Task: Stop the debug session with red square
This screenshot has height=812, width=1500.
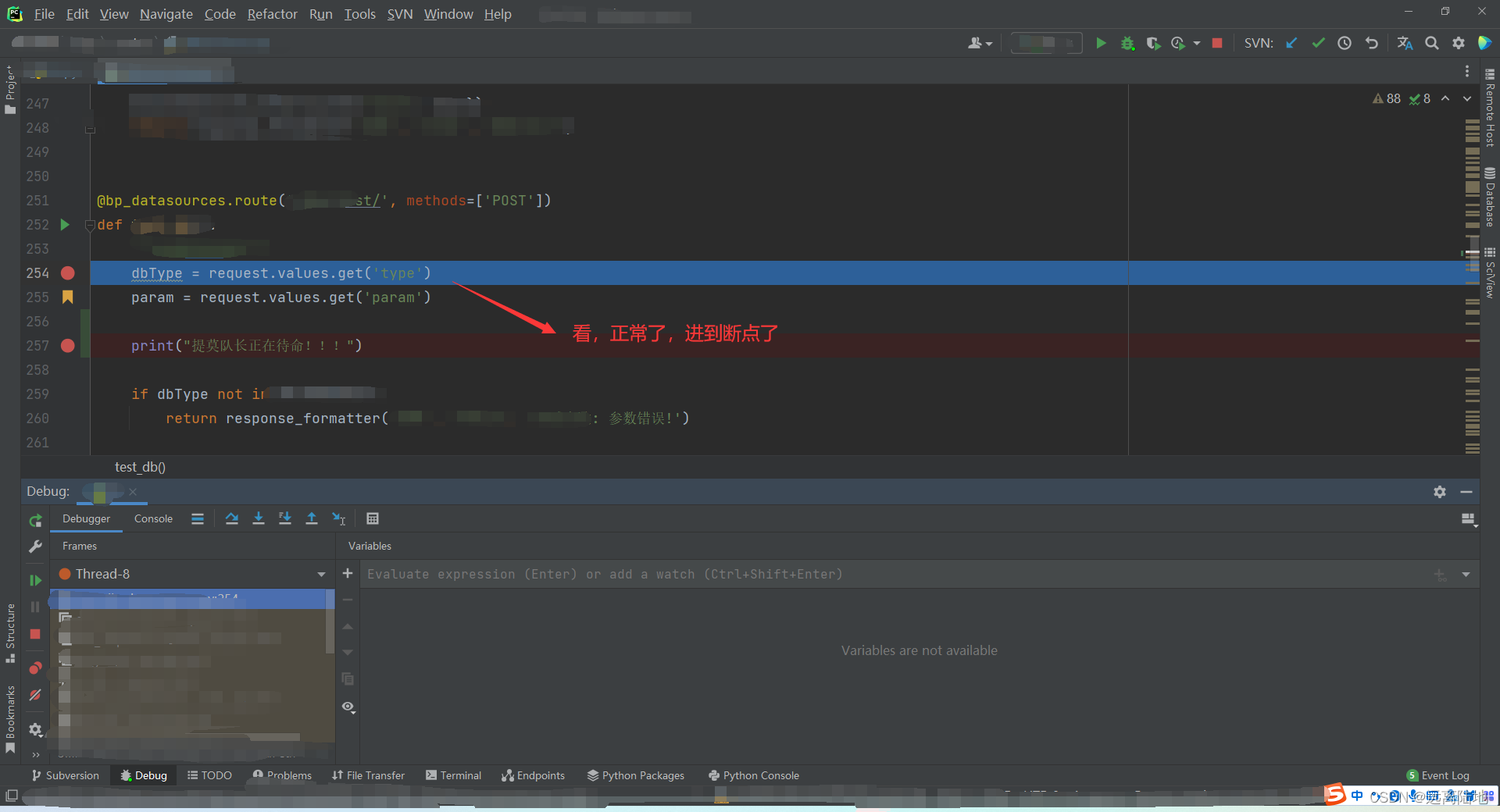Action: pyautogui.click(x=35, y=634)
